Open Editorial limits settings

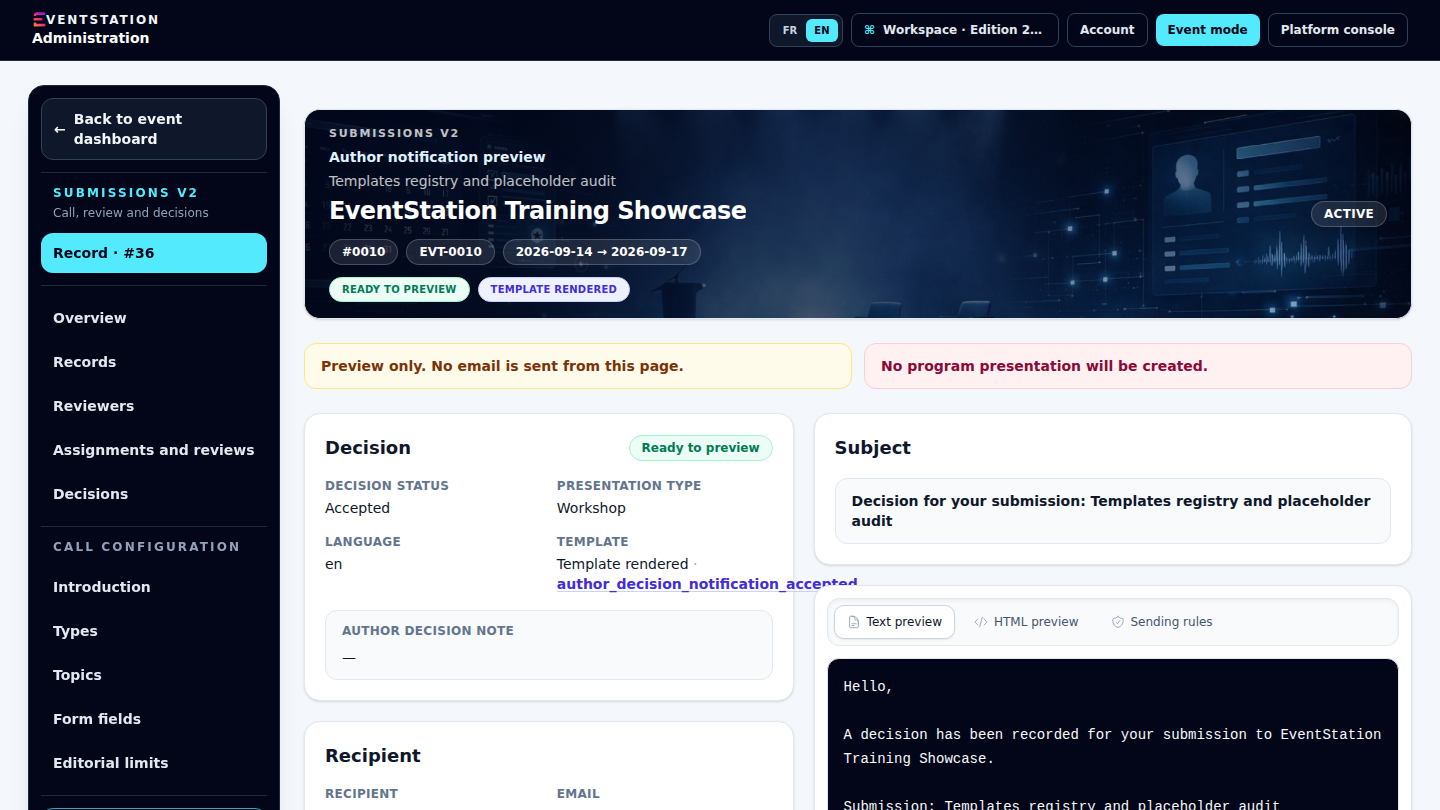coord(154,763)
